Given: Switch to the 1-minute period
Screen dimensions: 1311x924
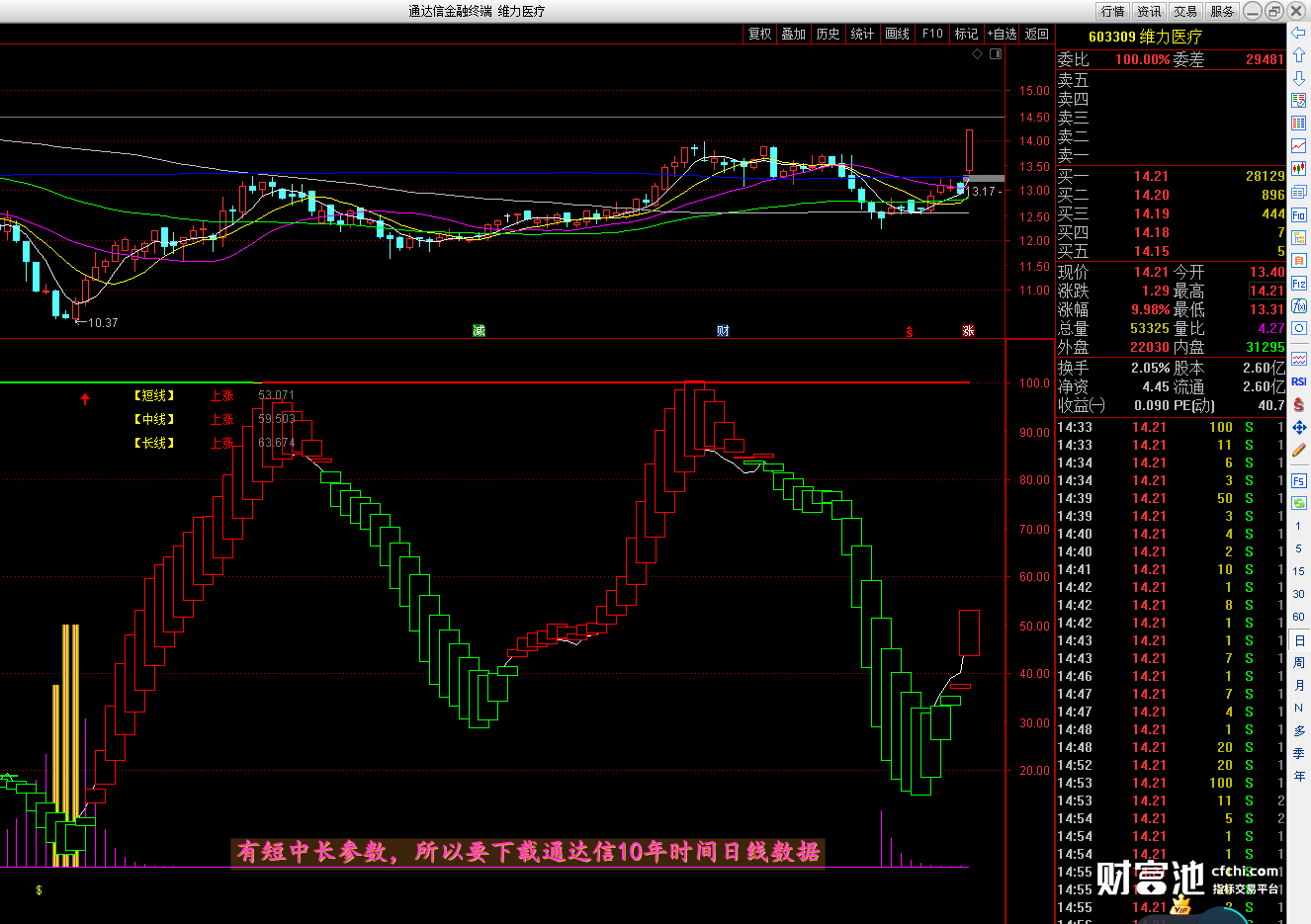Looking at the screenshot, I should pyautogui.click(x=1298, y=526).
